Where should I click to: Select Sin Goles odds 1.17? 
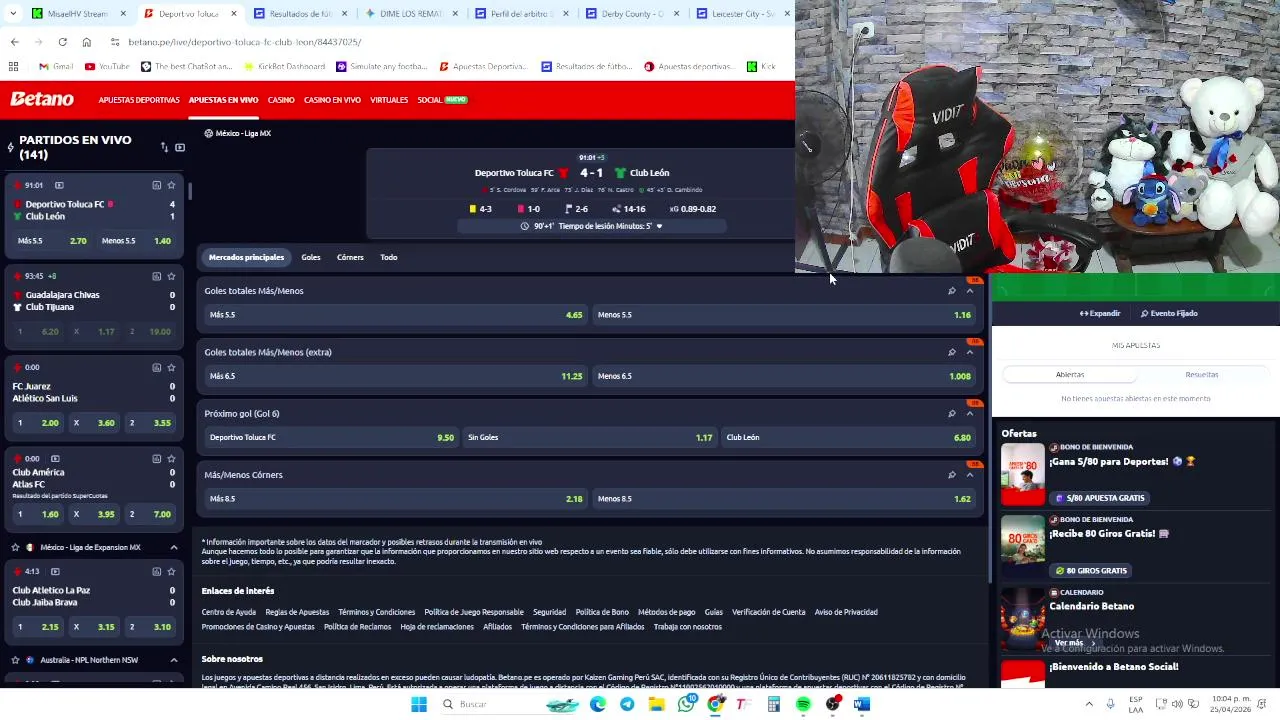(x=589, y=437)
